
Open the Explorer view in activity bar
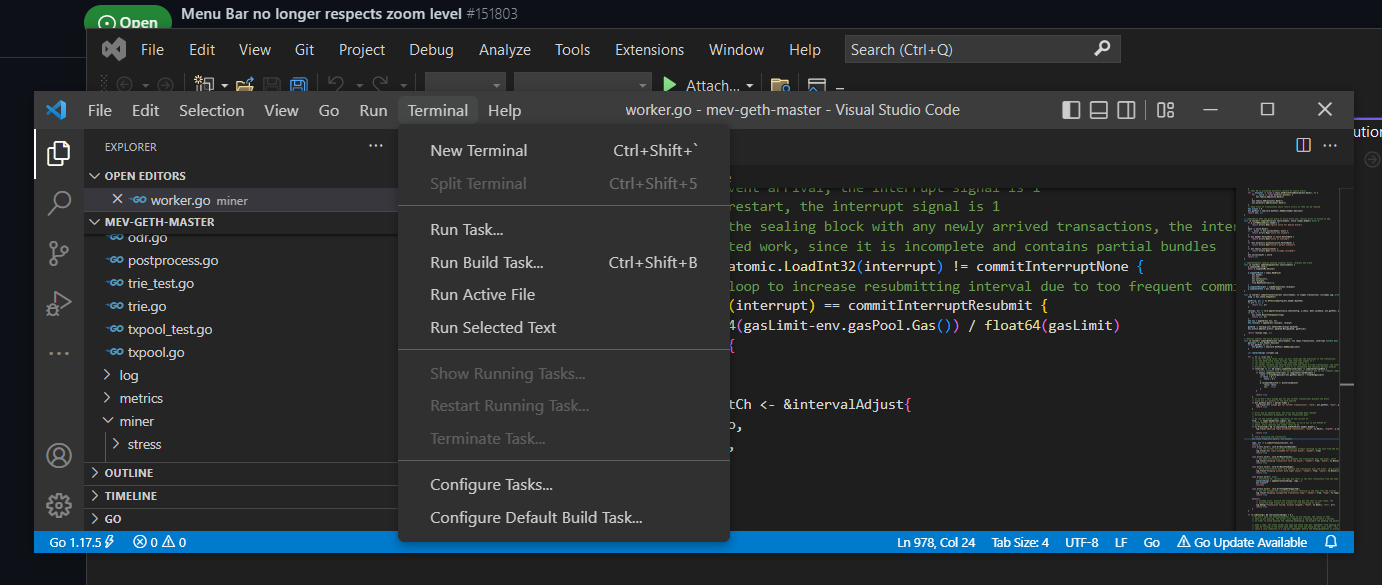coord(59,153)
